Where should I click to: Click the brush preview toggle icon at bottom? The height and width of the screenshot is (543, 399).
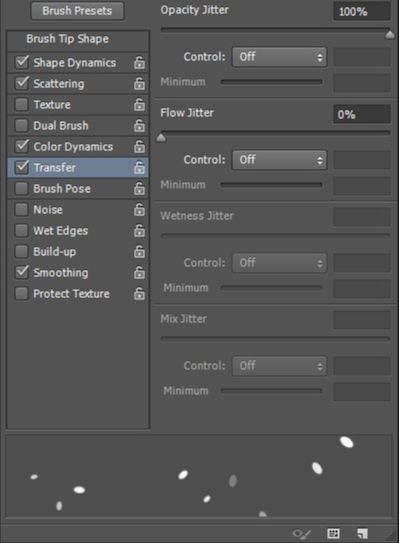pyautogui.click(x=301, y=533)
